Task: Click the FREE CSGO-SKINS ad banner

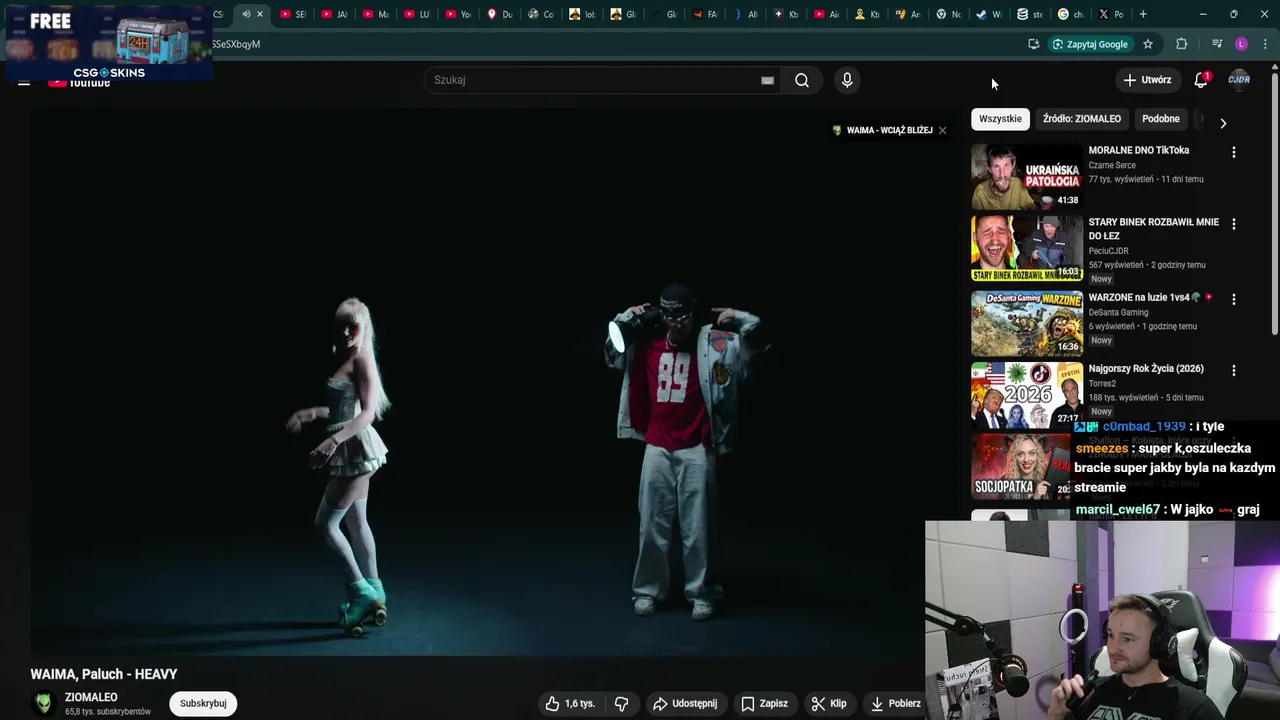Action: [x=108, y=42]
